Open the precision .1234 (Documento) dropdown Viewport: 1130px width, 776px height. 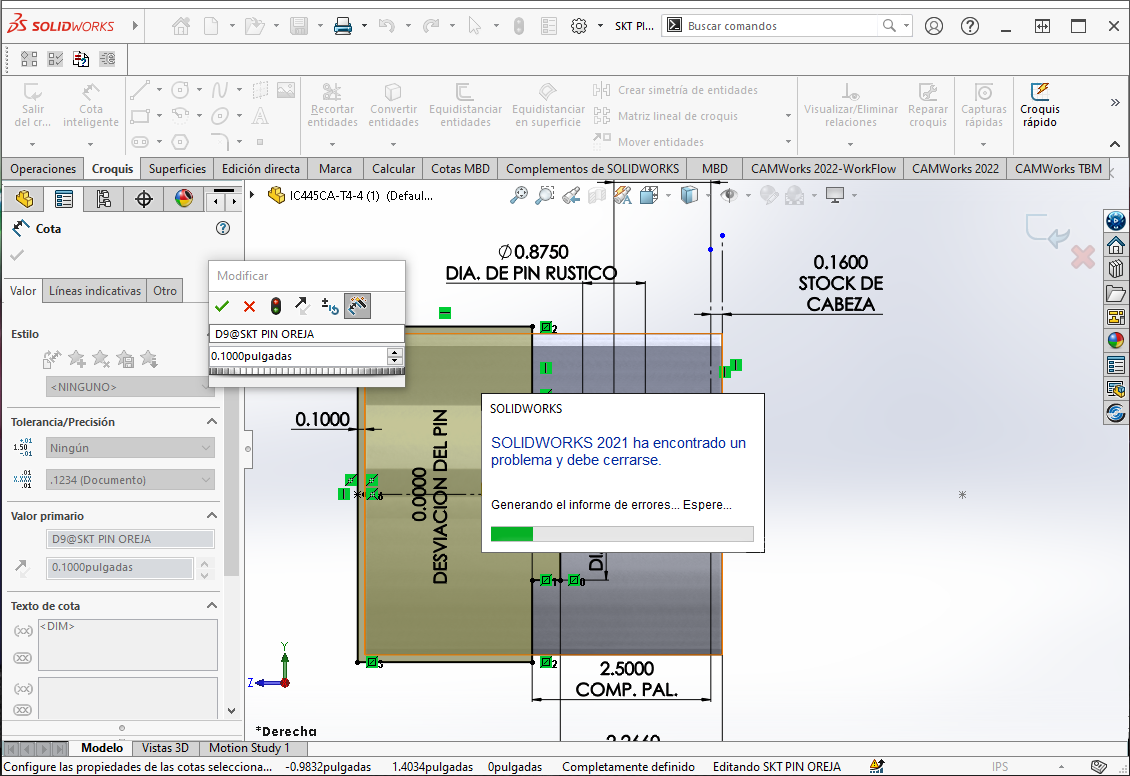pyautogui.click(x=130, y=480)
